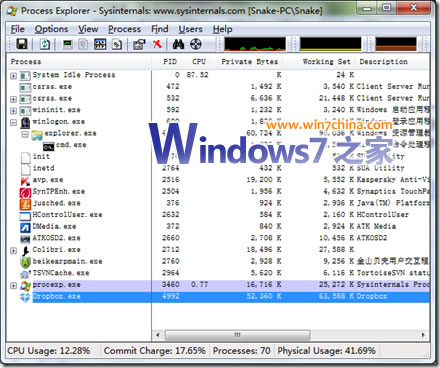Expand the System Idle Process tree node
The width and height of the screenshot is (440, 368).
pyautogui.click(x=13, y=76)
